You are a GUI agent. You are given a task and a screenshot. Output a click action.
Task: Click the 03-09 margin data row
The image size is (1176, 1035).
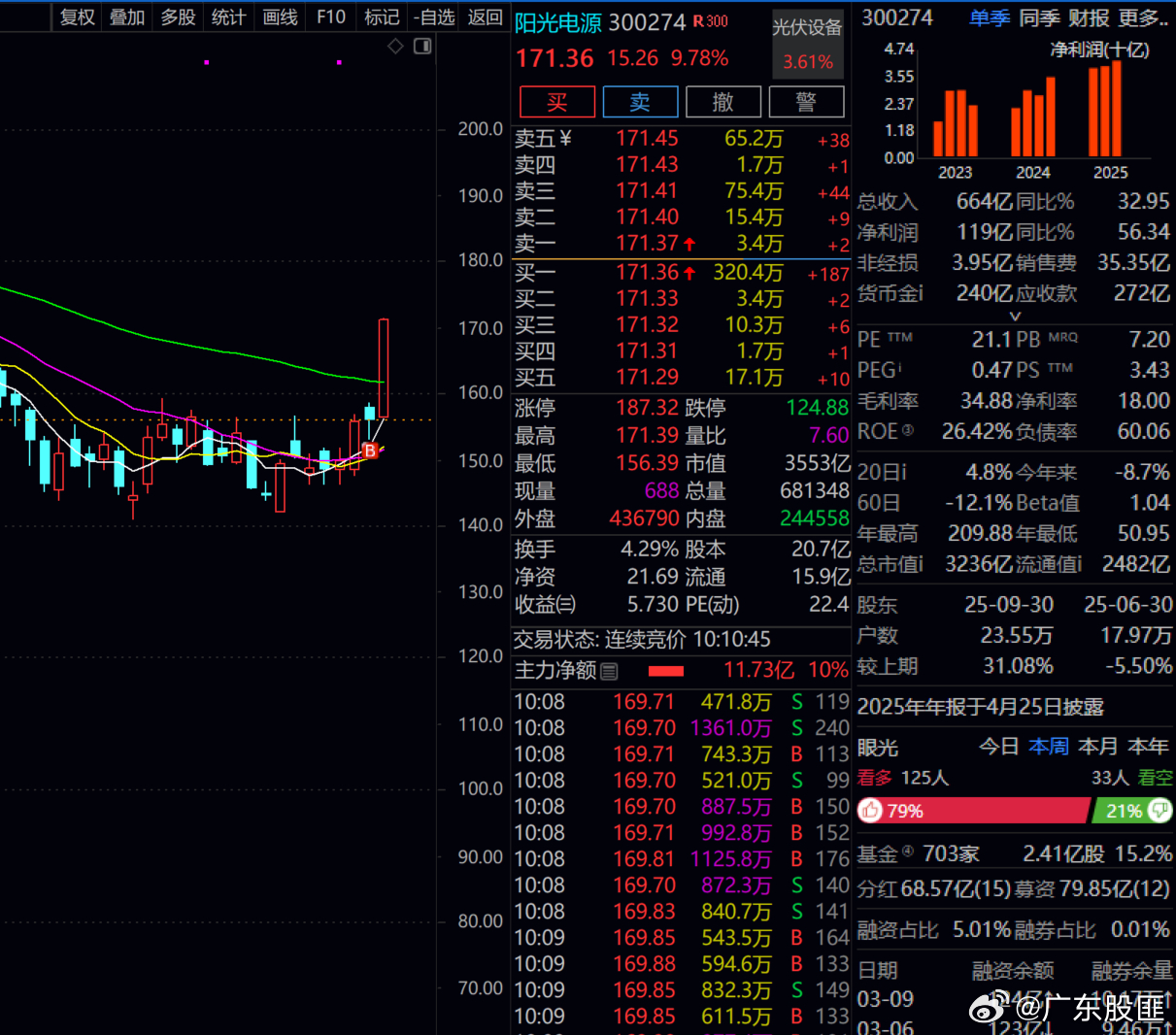[x=1015, y=999]
